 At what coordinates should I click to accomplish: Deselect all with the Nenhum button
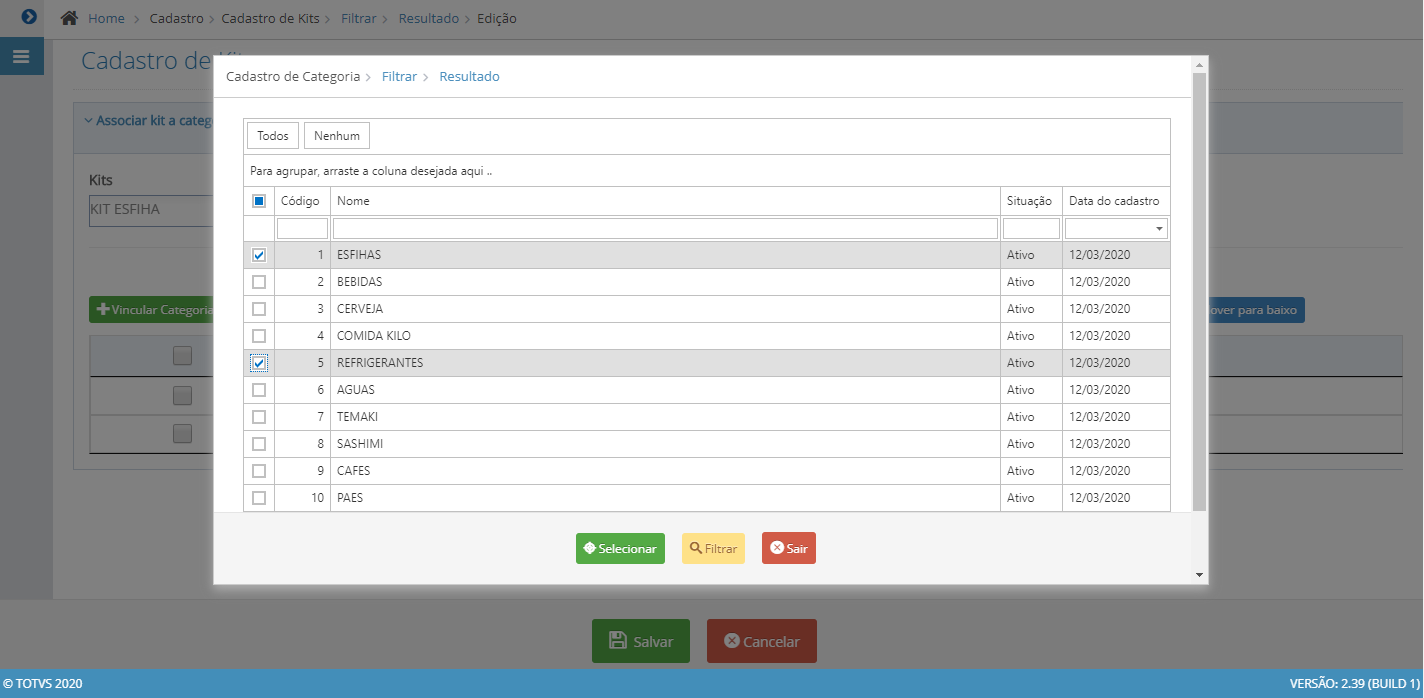337,135
